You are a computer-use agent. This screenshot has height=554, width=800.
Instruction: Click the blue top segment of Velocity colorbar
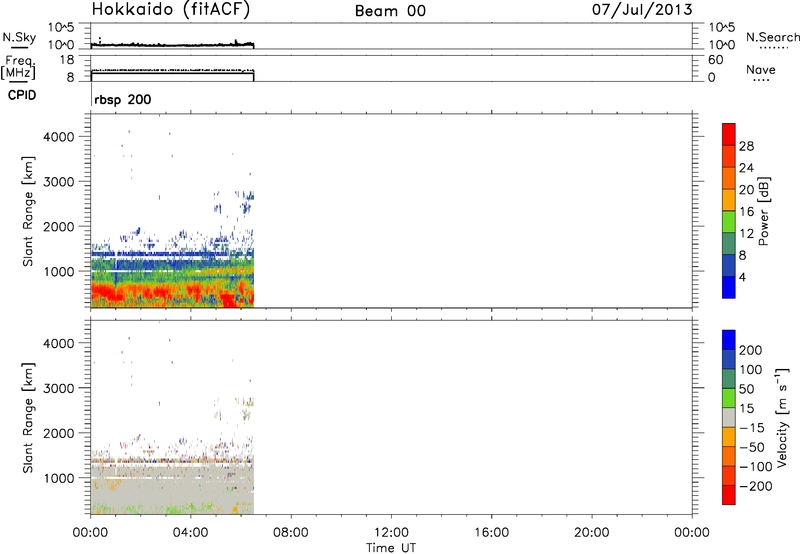(729, 340)
